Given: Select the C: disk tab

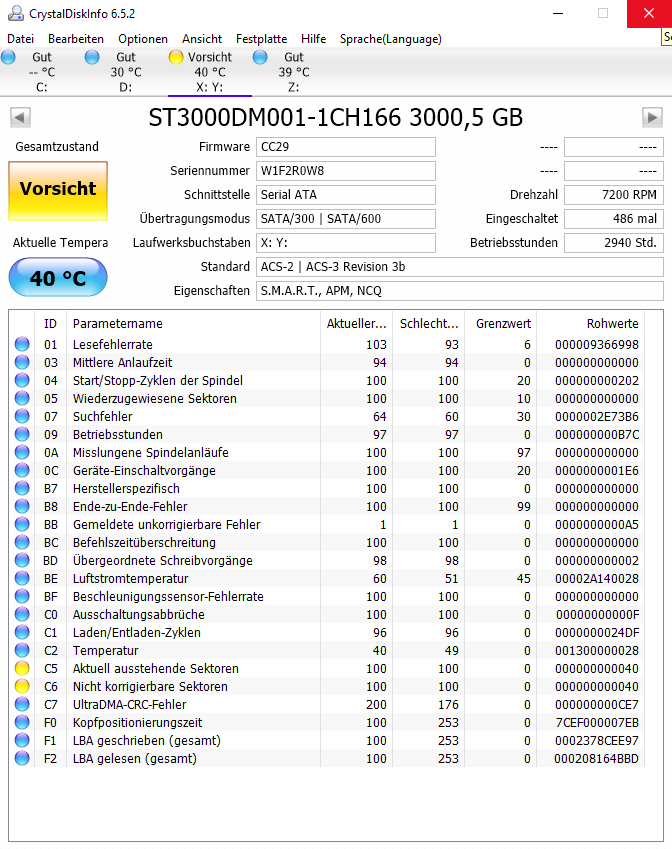Looking at the screenshot, I should (x=42, y=72).
